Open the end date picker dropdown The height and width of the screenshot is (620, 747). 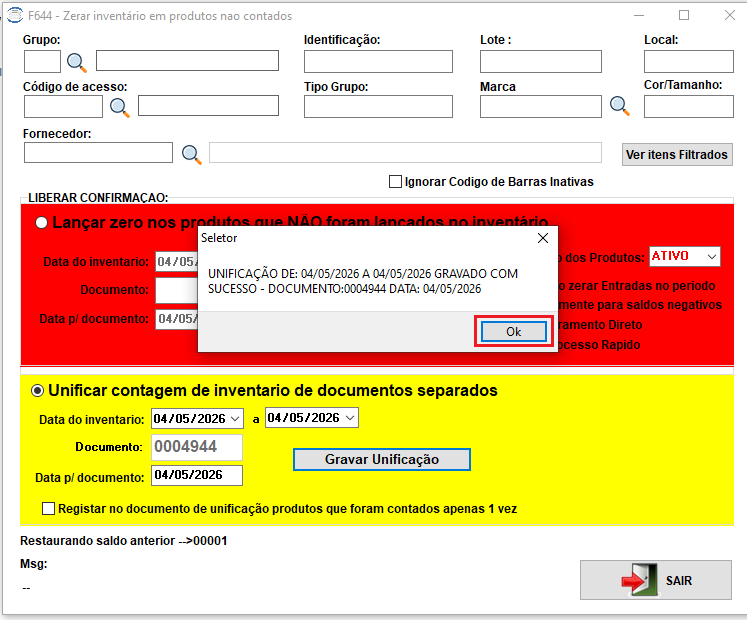coord(350,418)
